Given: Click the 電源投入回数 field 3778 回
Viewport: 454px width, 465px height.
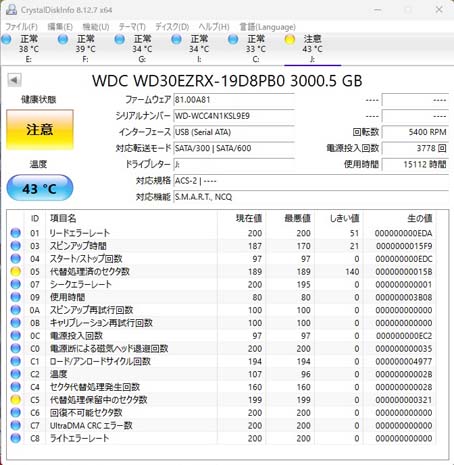Looking at the screenshot, I should (415, 148).
